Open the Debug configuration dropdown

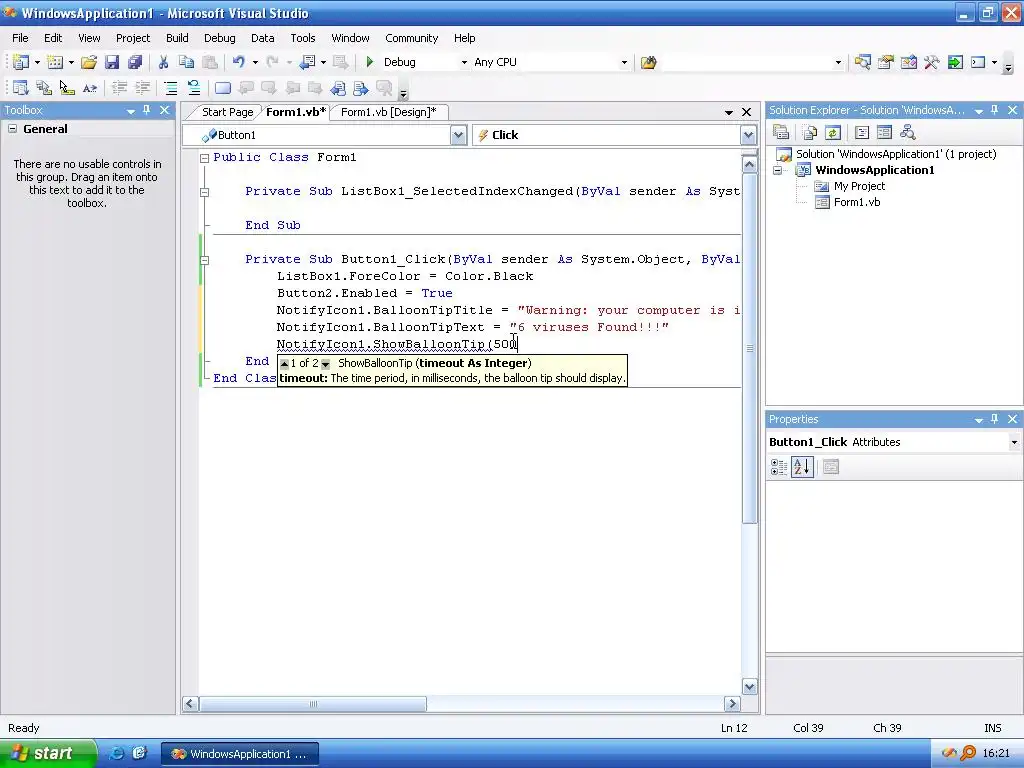tap(464, 63)
